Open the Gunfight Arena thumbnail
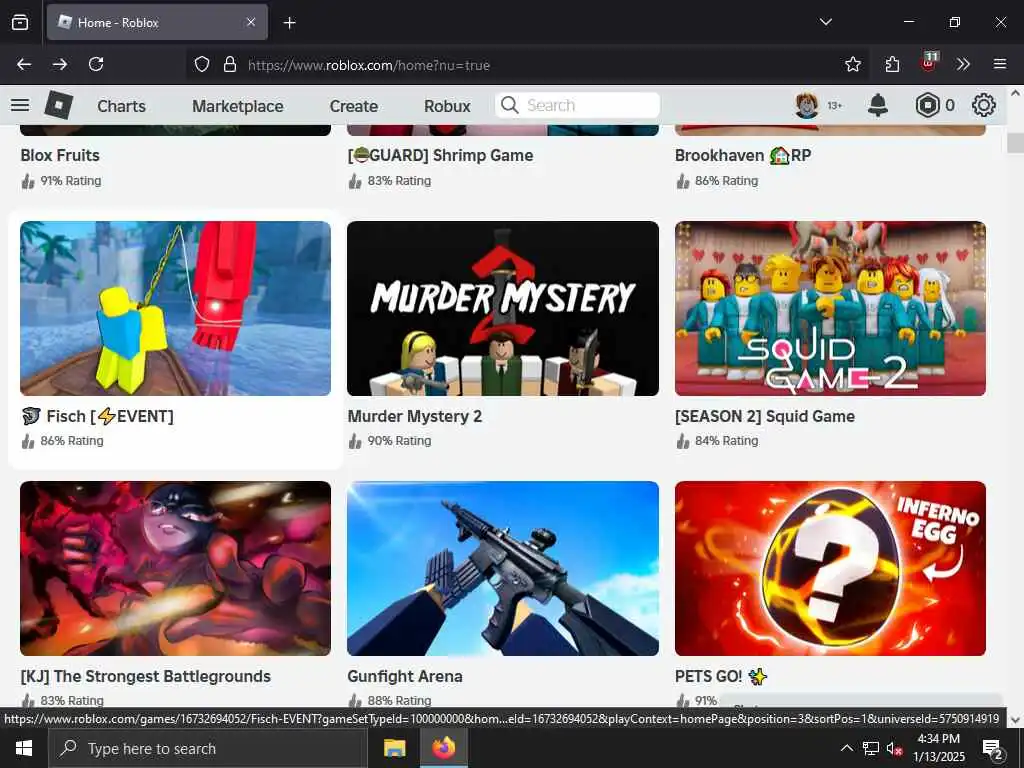The image size is (1024, 768). [503, 568]
